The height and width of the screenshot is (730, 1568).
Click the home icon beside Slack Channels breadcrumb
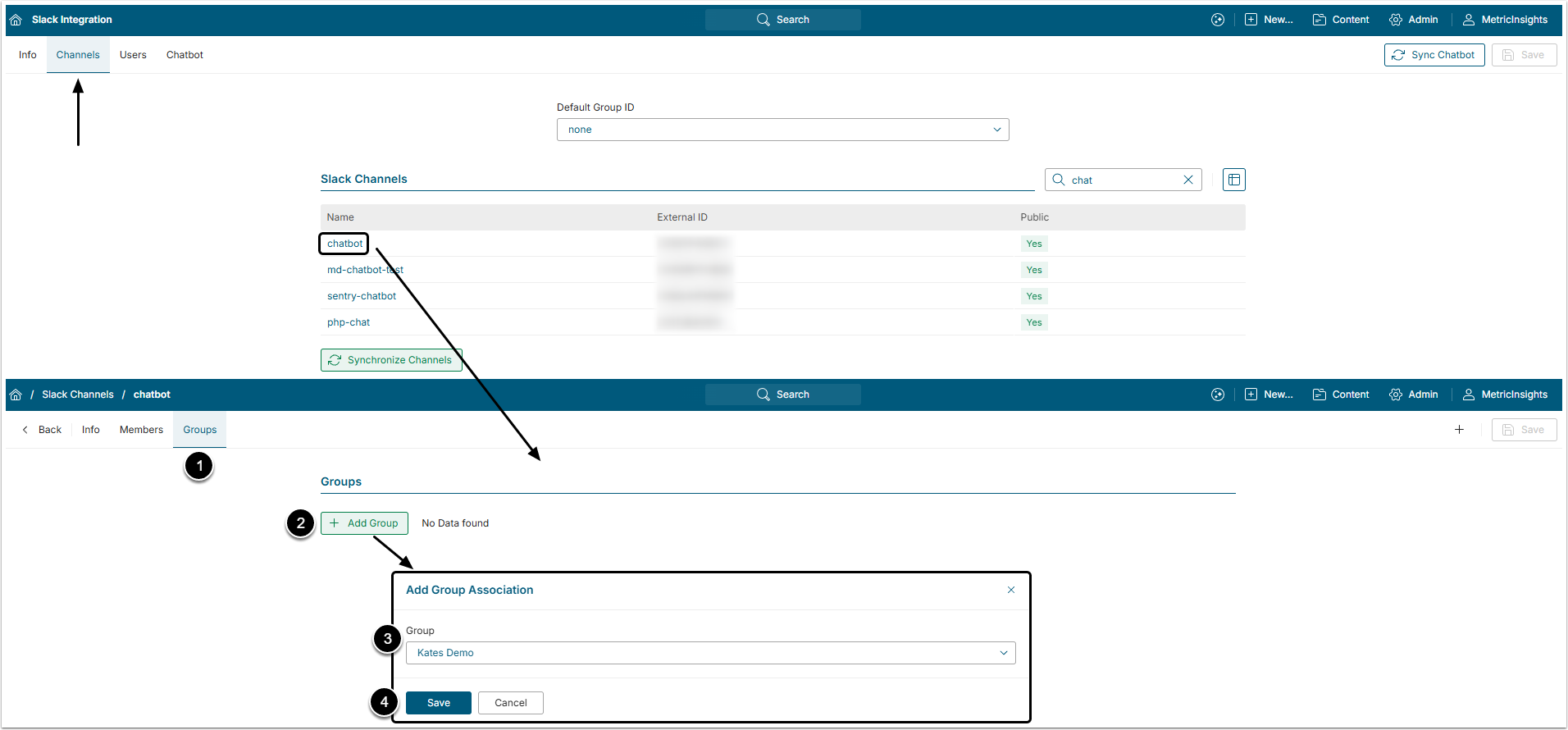point(16,395)
